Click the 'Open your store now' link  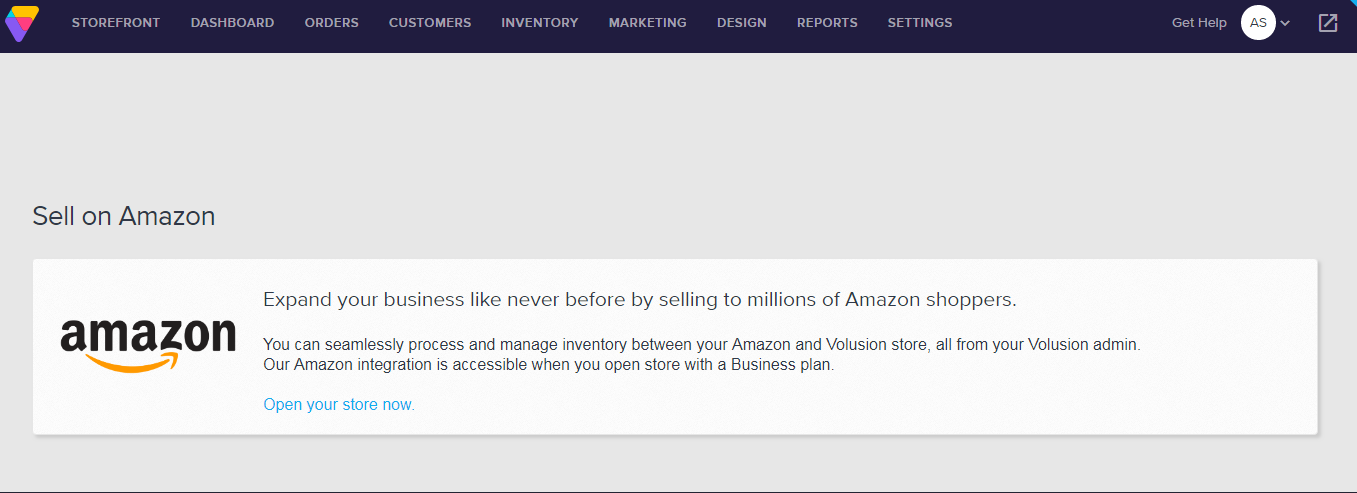[x=339, y=405]
